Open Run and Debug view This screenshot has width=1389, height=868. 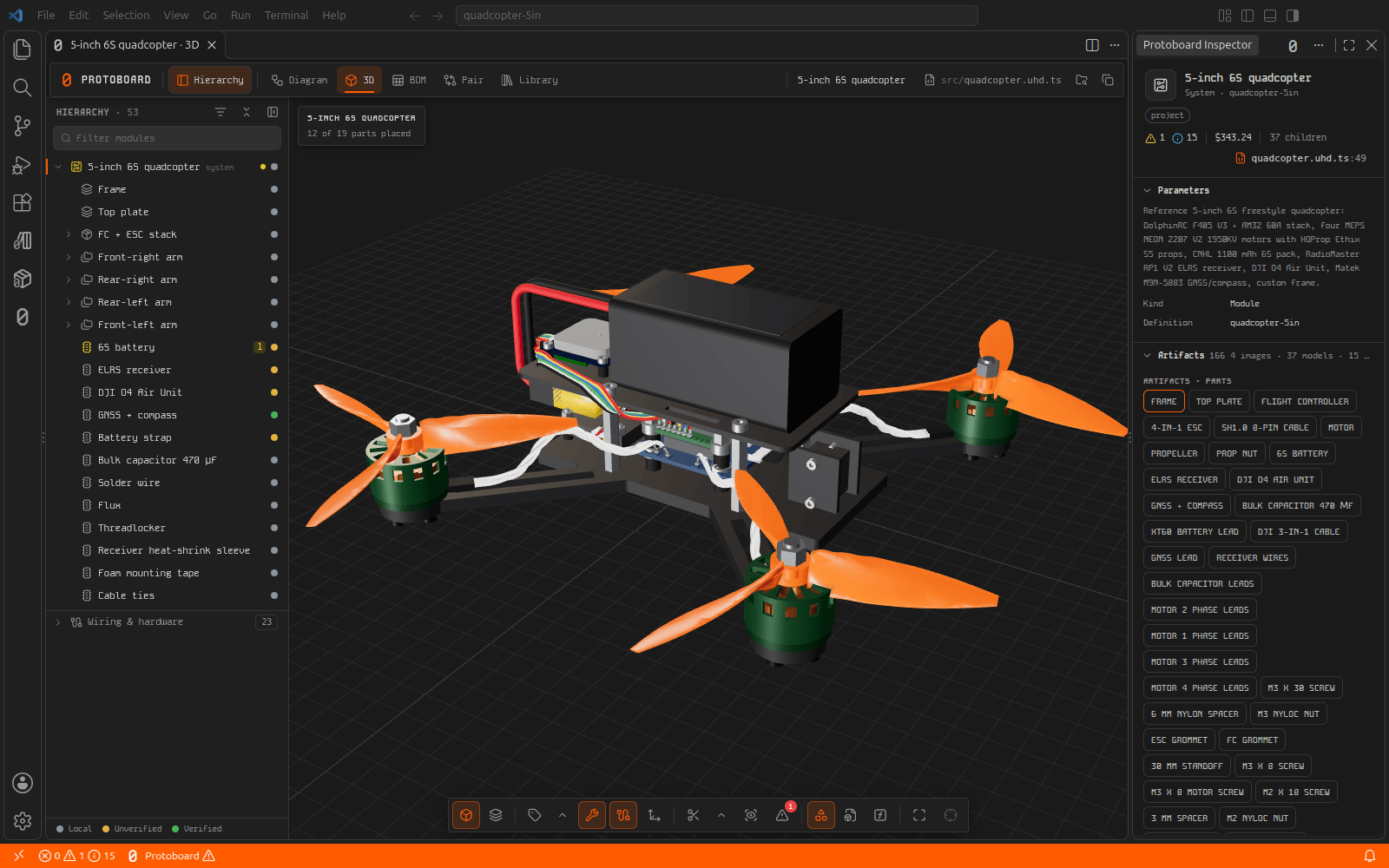23,164
